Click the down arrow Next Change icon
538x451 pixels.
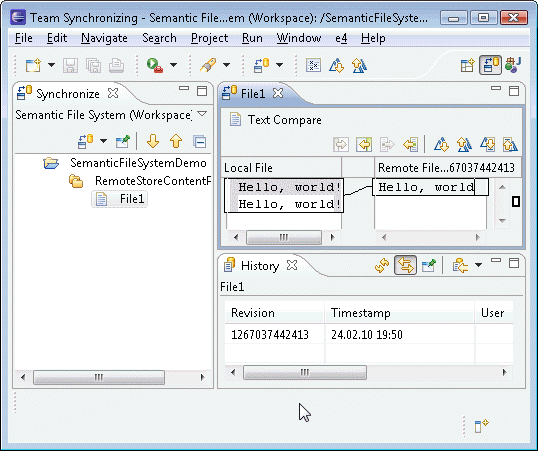[153, 141]
